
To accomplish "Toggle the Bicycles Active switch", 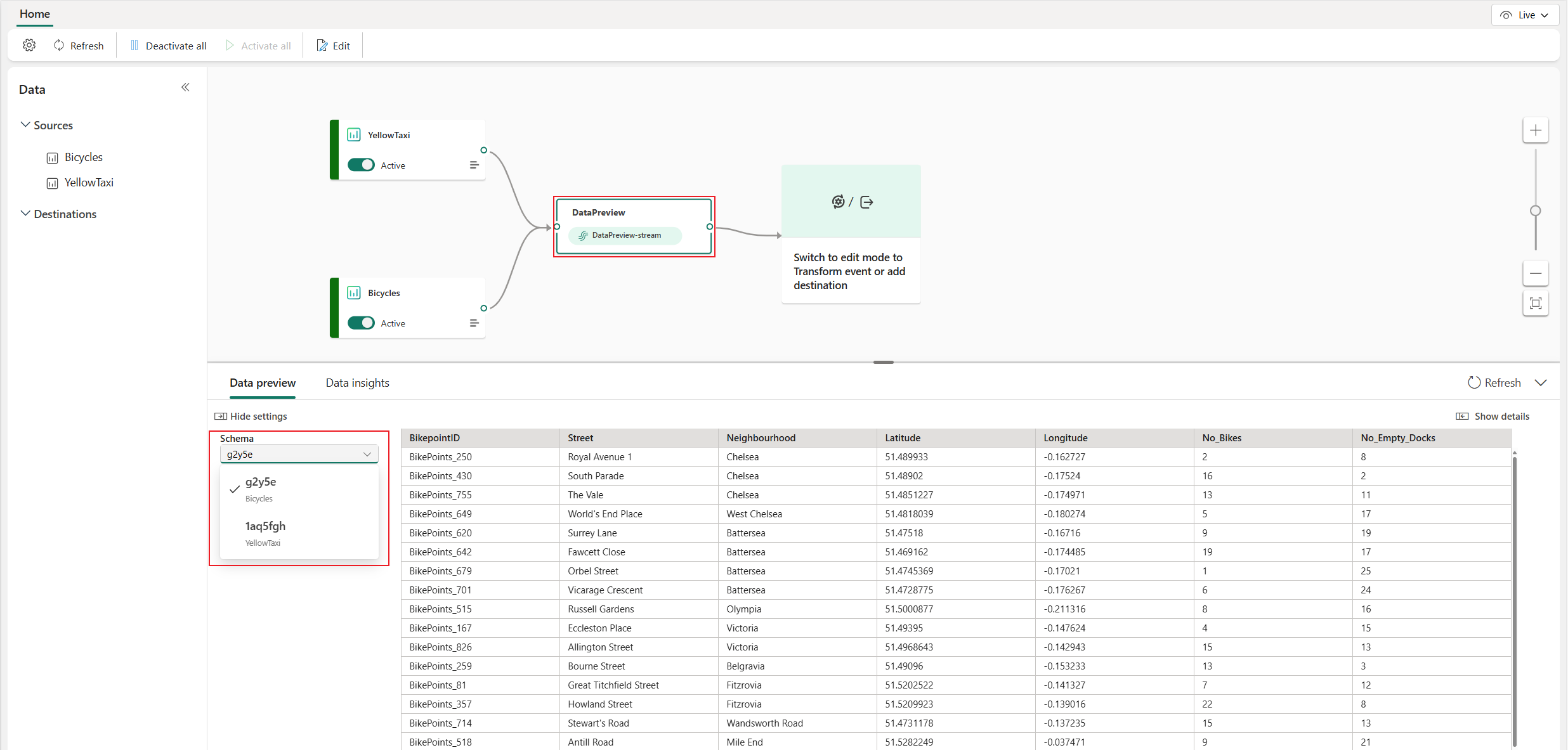I will click(361, 323).
